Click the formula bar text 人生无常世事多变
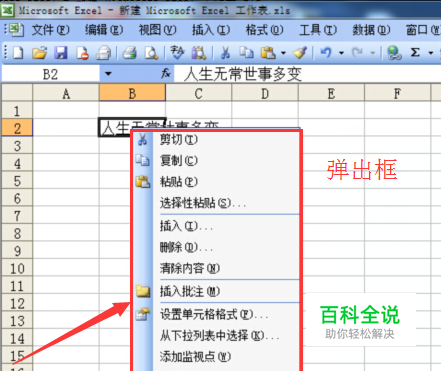The width and height of the screenshot is (441, 371). pyautogui.click(x=243, y=74)
